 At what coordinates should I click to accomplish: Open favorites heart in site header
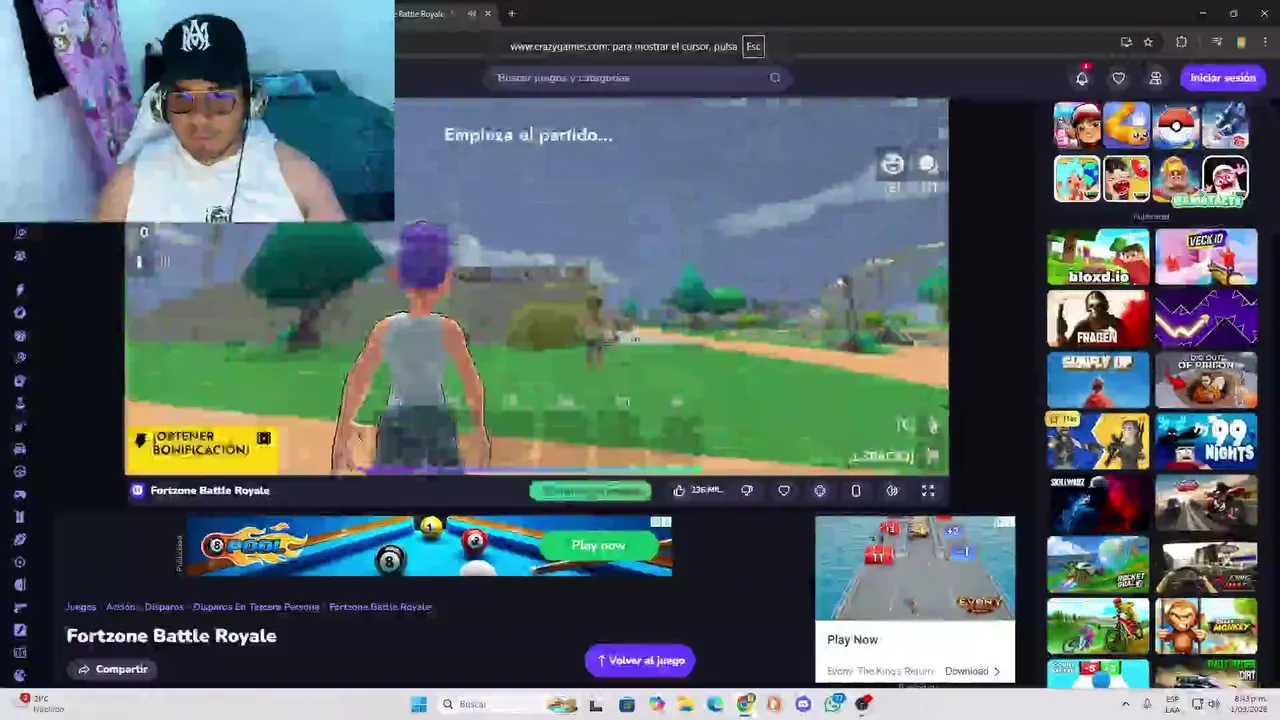point(1119,78)
